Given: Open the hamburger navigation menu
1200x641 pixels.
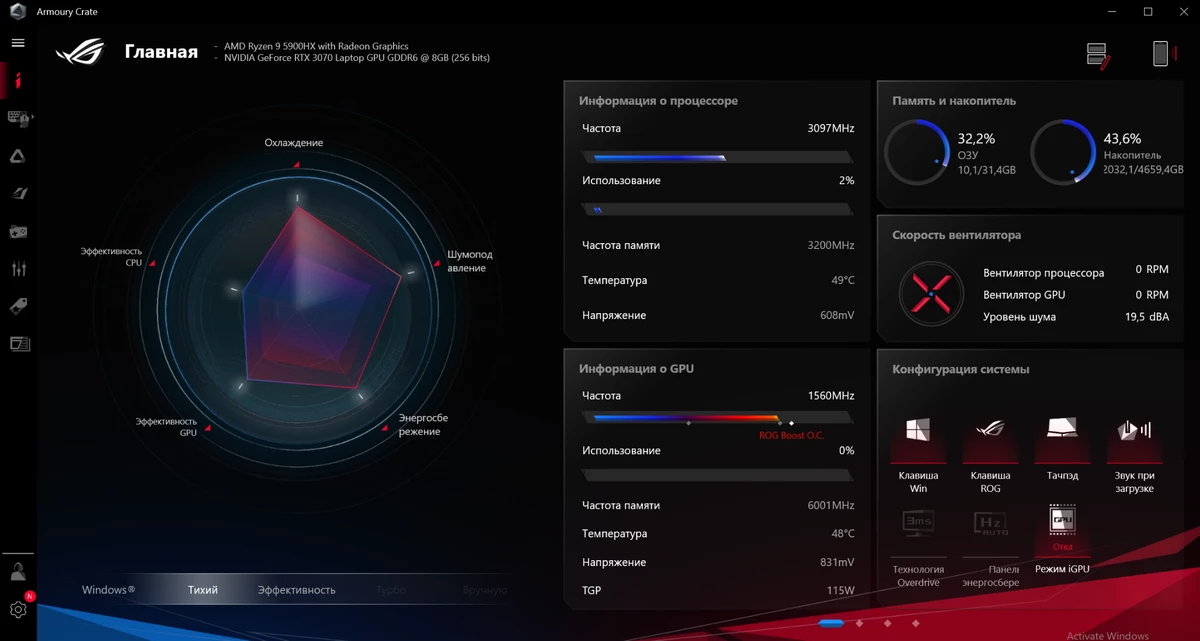Looking at the screenshot, I should (x=18, y=43).
